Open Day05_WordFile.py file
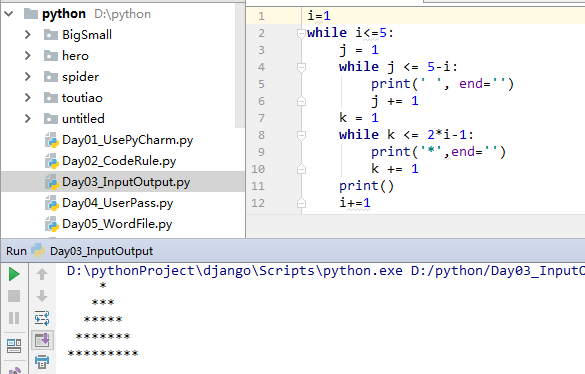 117,224
